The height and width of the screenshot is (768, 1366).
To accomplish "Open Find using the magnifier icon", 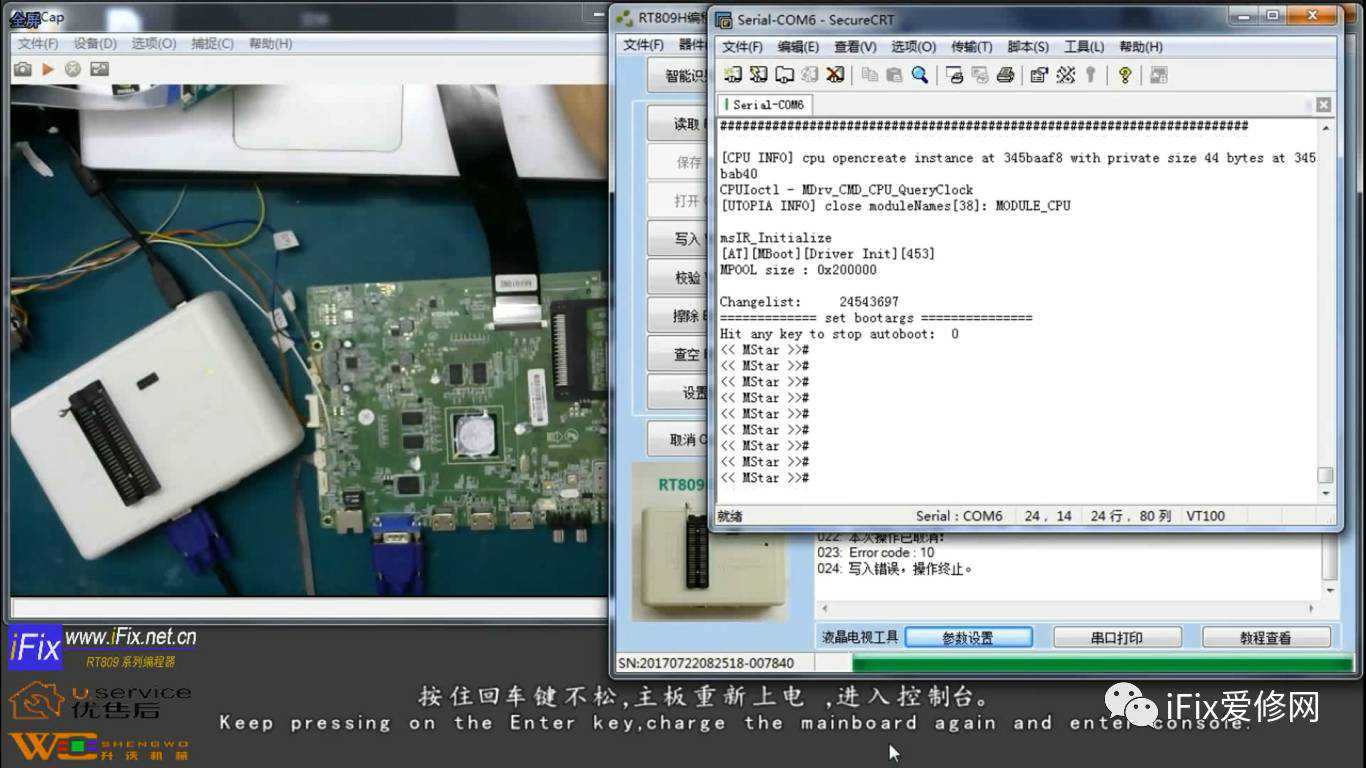I will [x=919, y=75].
